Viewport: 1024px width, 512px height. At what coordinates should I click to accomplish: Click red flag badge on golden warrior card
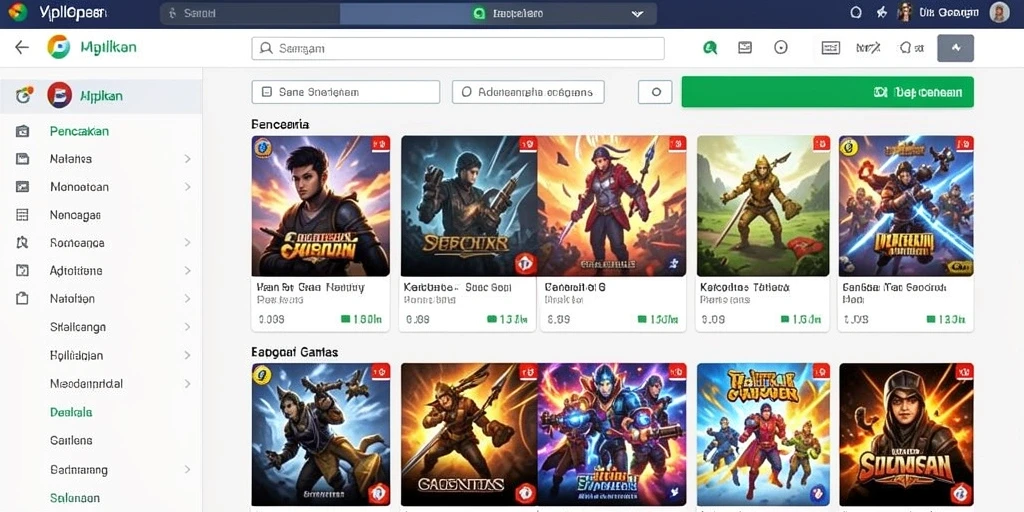(x=821, y=144)
